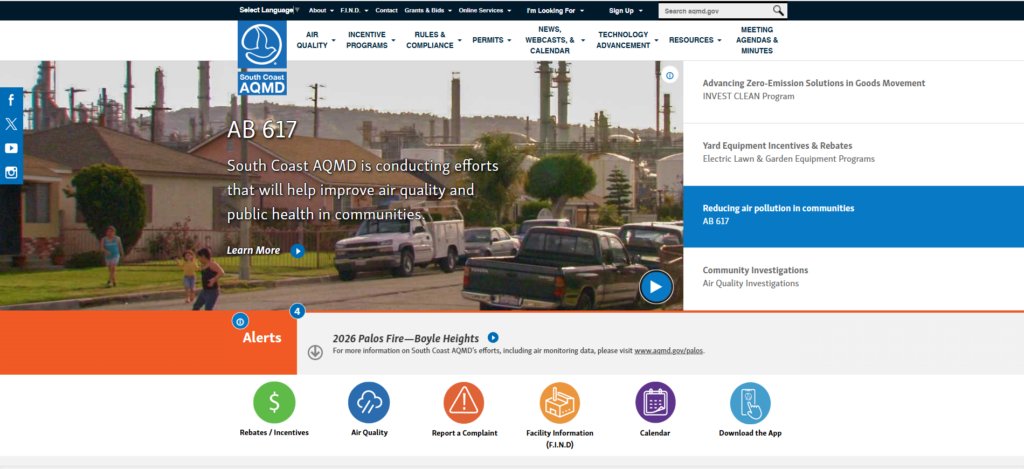Open the Rules & Compliance main menu

(433, 40)
